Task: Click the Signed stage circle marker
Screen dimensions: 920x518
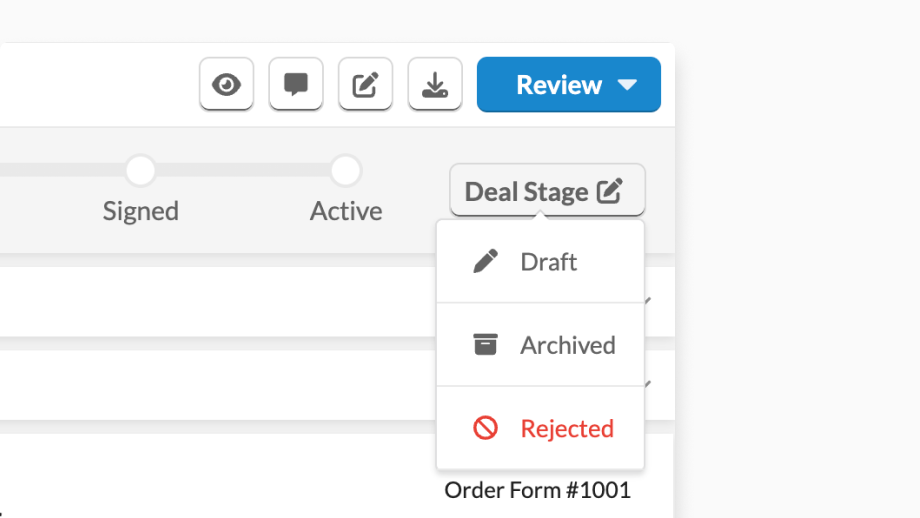Action: tap(141, 170)
